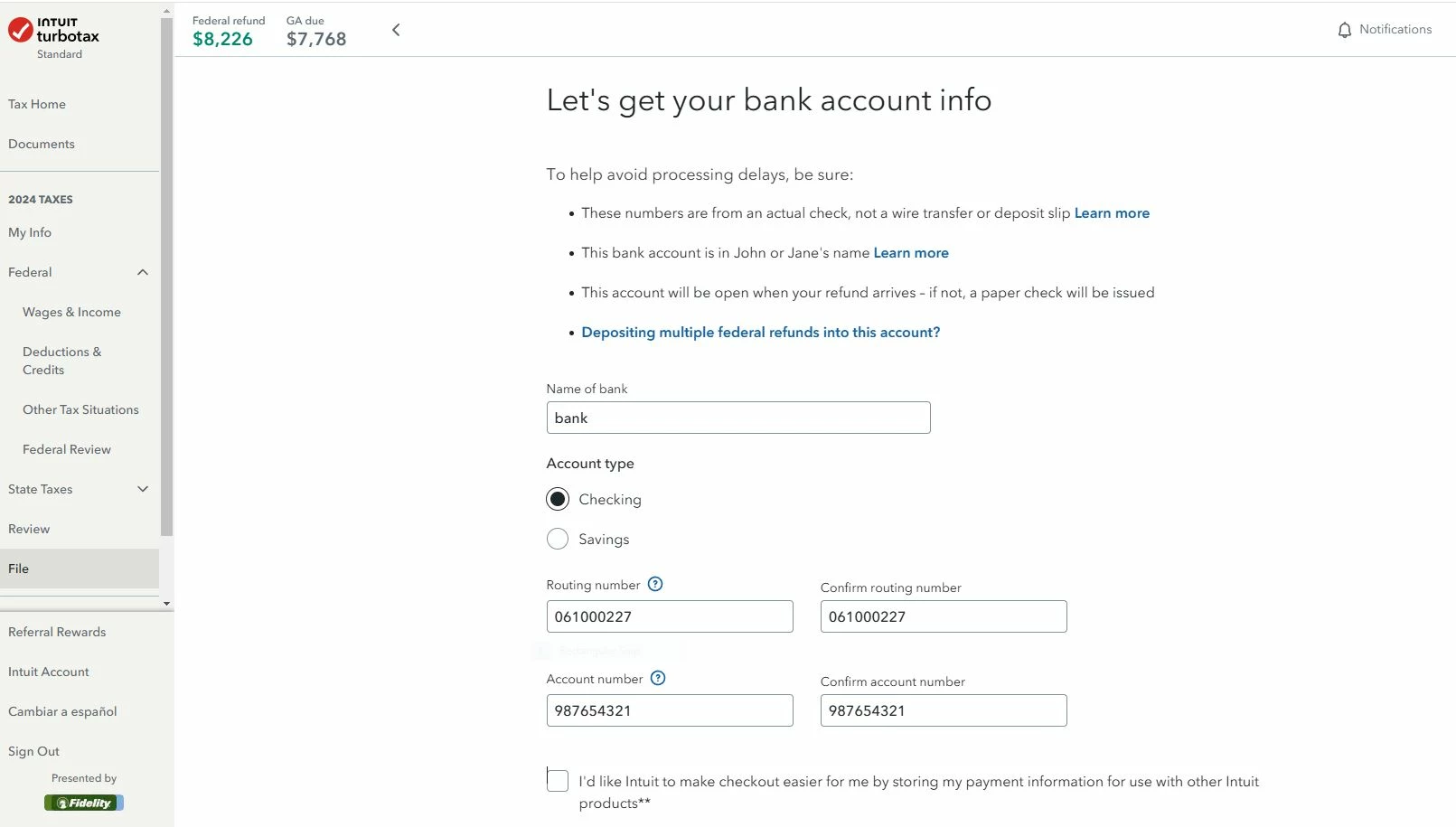Open Wages & Income in sidebar
1456x827 pixels.
click(71, 312)
